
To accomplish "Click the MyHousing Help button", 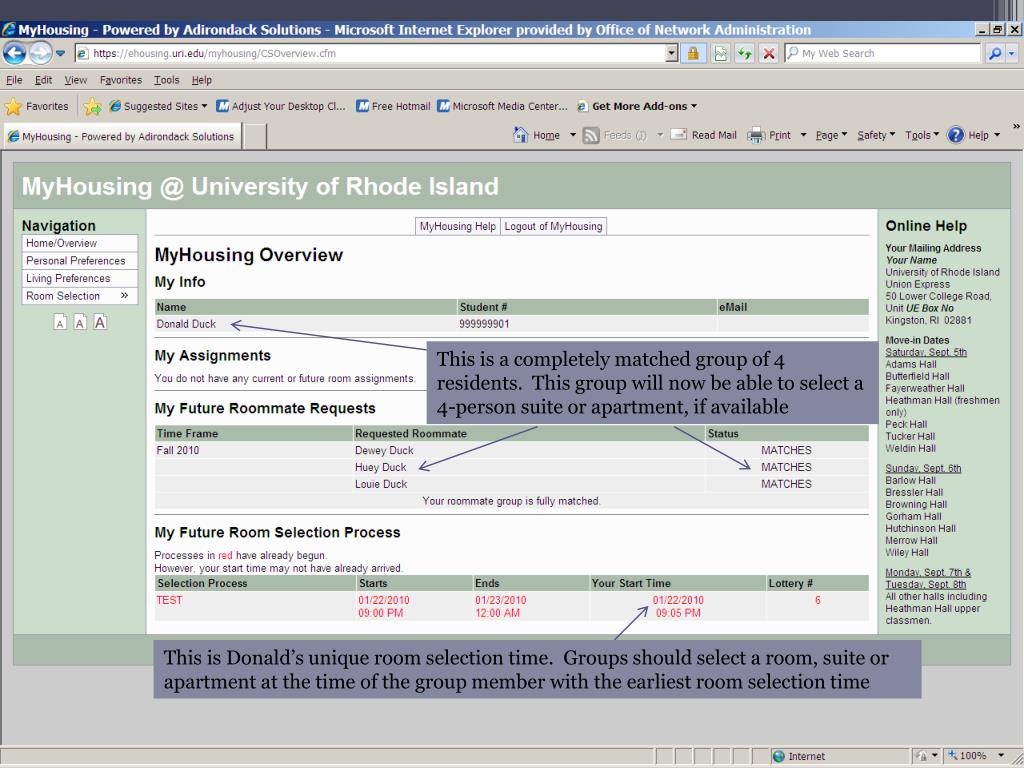I will click(x=458, y=226).
